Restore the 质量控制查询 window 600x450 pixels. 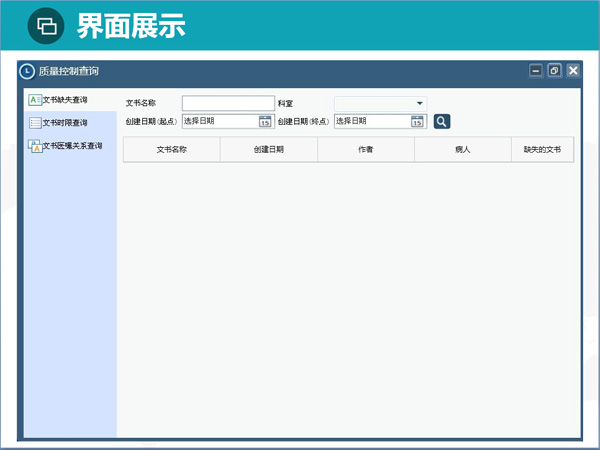554,71
